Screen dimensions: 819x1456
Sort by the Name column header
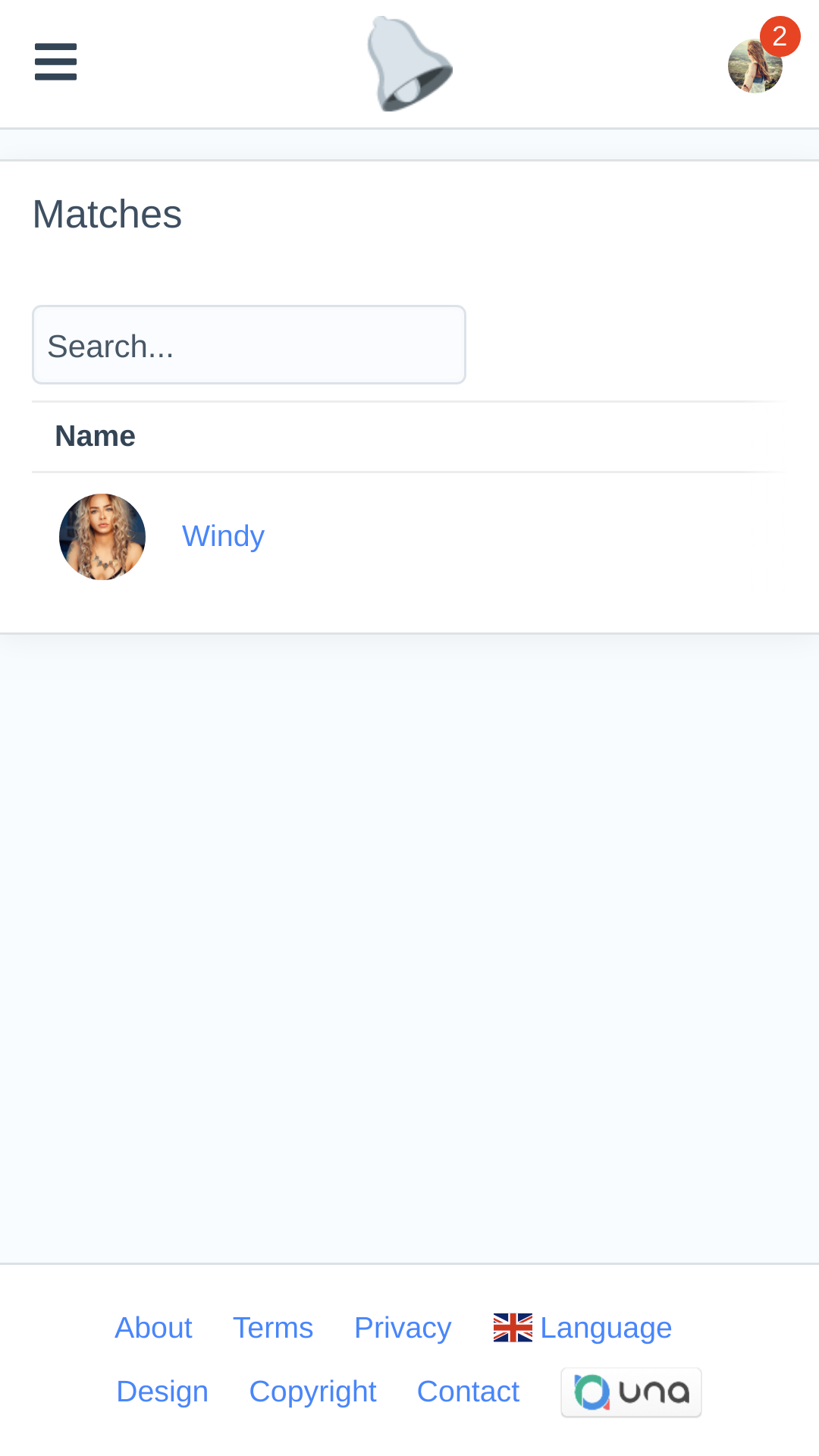pyautogui.click(x=96, y=437)
